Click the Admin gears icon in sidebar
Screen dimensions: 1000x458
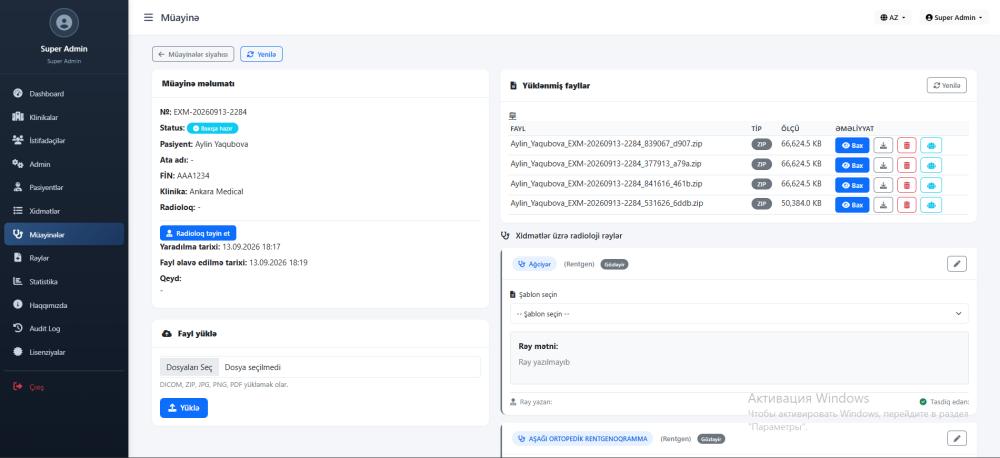[x=18, y=164]
